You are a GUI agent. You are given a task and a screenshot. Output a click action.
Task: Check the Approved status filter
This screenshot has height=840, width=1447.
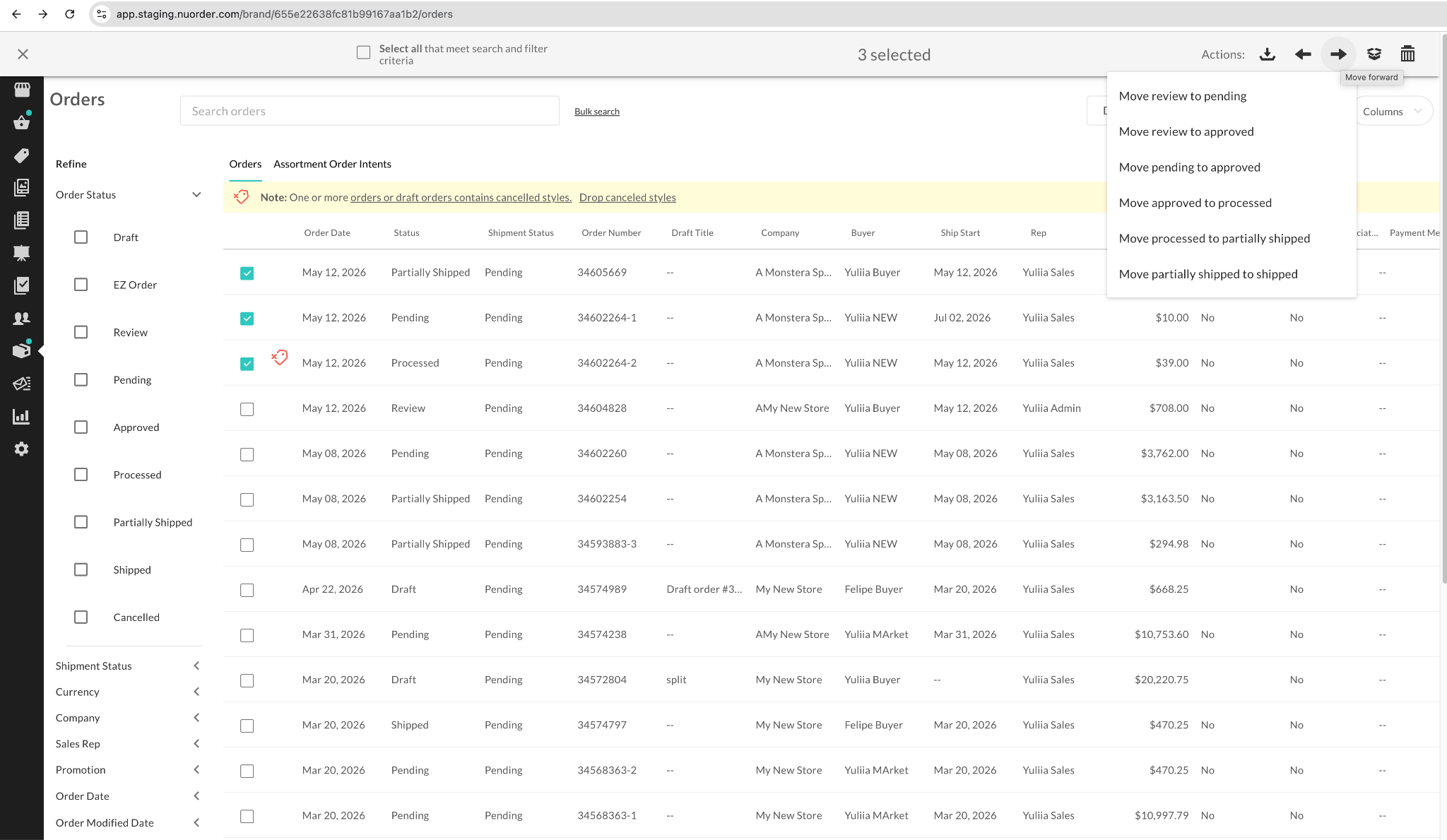pyautogui.click(x=81, y=427)
